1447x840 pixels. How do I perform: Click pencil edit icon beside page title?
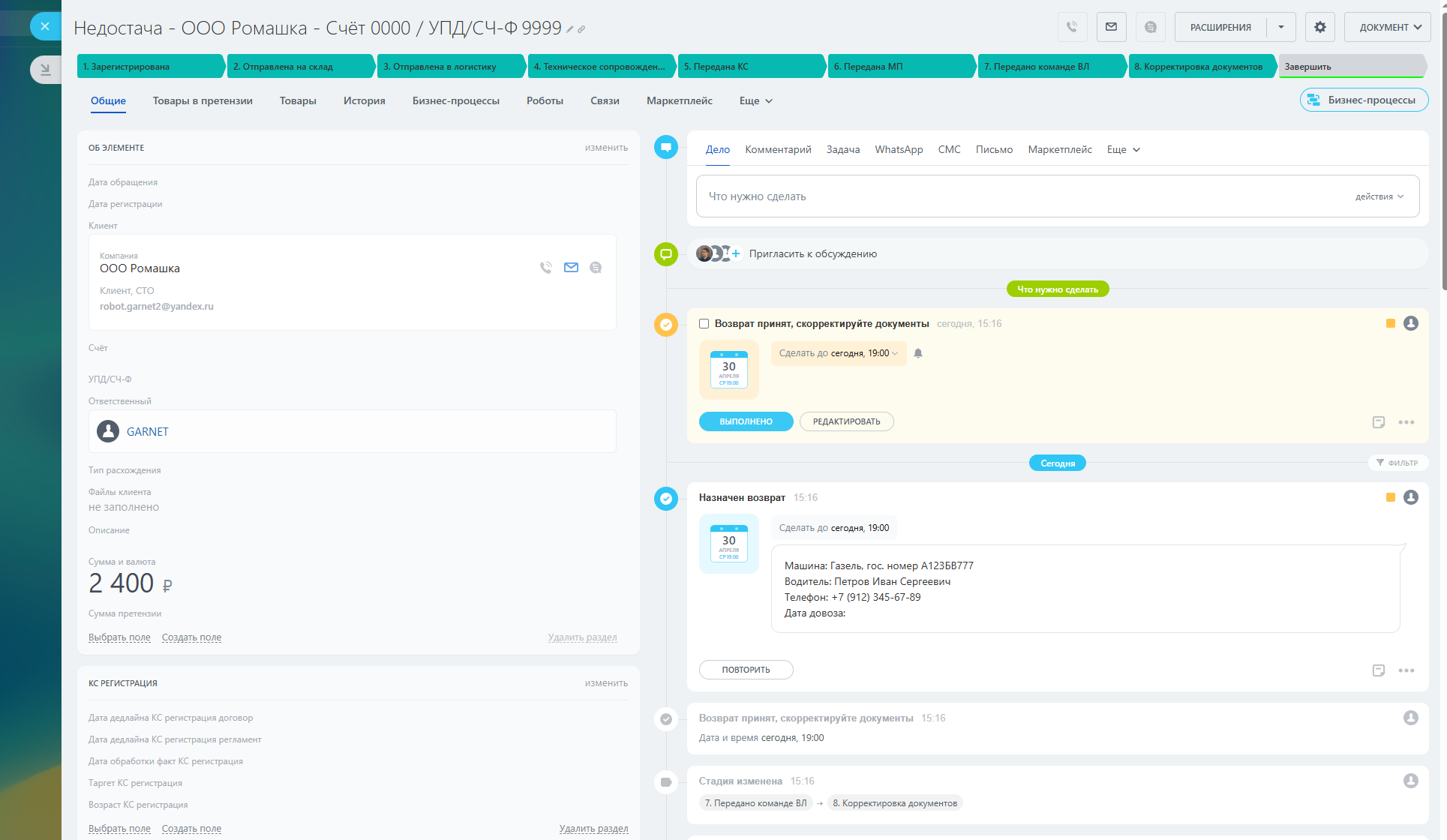coord(570,29)
